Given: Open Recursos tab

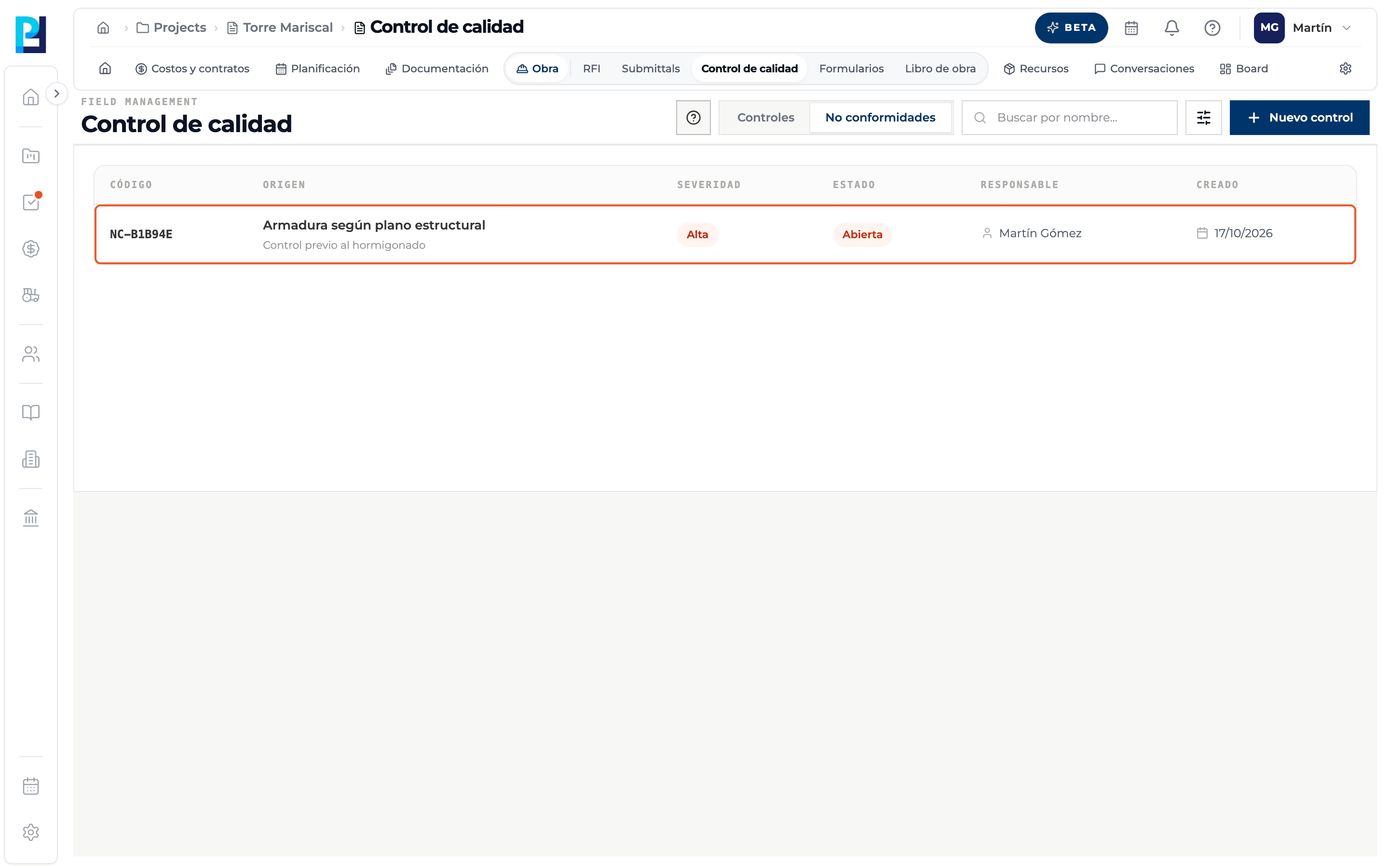Looking at the screenshot, I should (1036, 68).
